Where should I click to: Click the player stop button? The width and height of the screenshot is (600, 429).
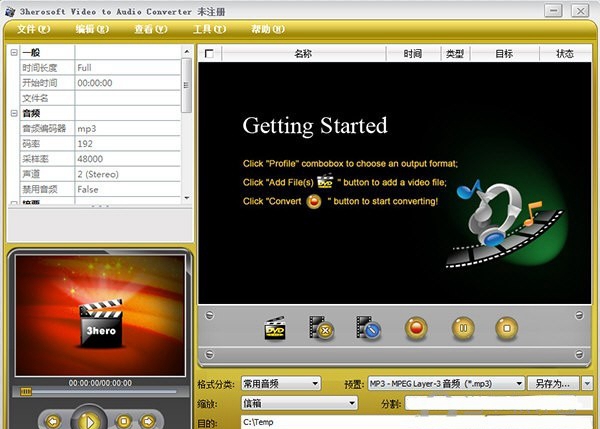point(123,421)
